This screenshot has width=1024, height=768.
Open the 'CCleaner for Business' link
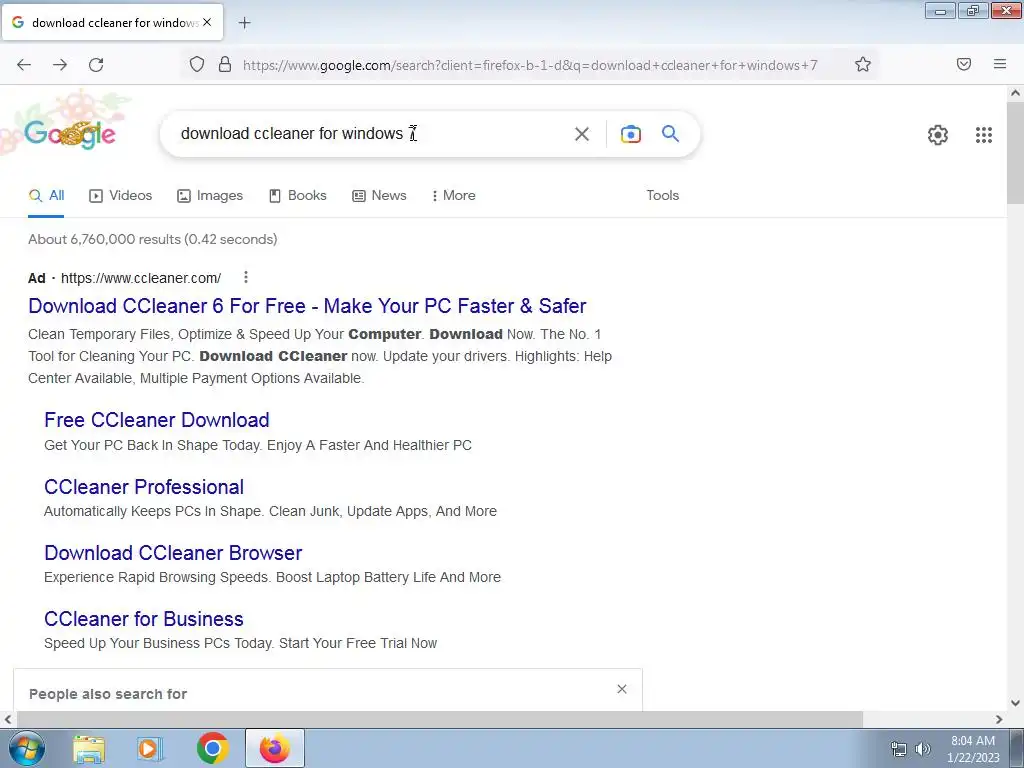point(144,618)
